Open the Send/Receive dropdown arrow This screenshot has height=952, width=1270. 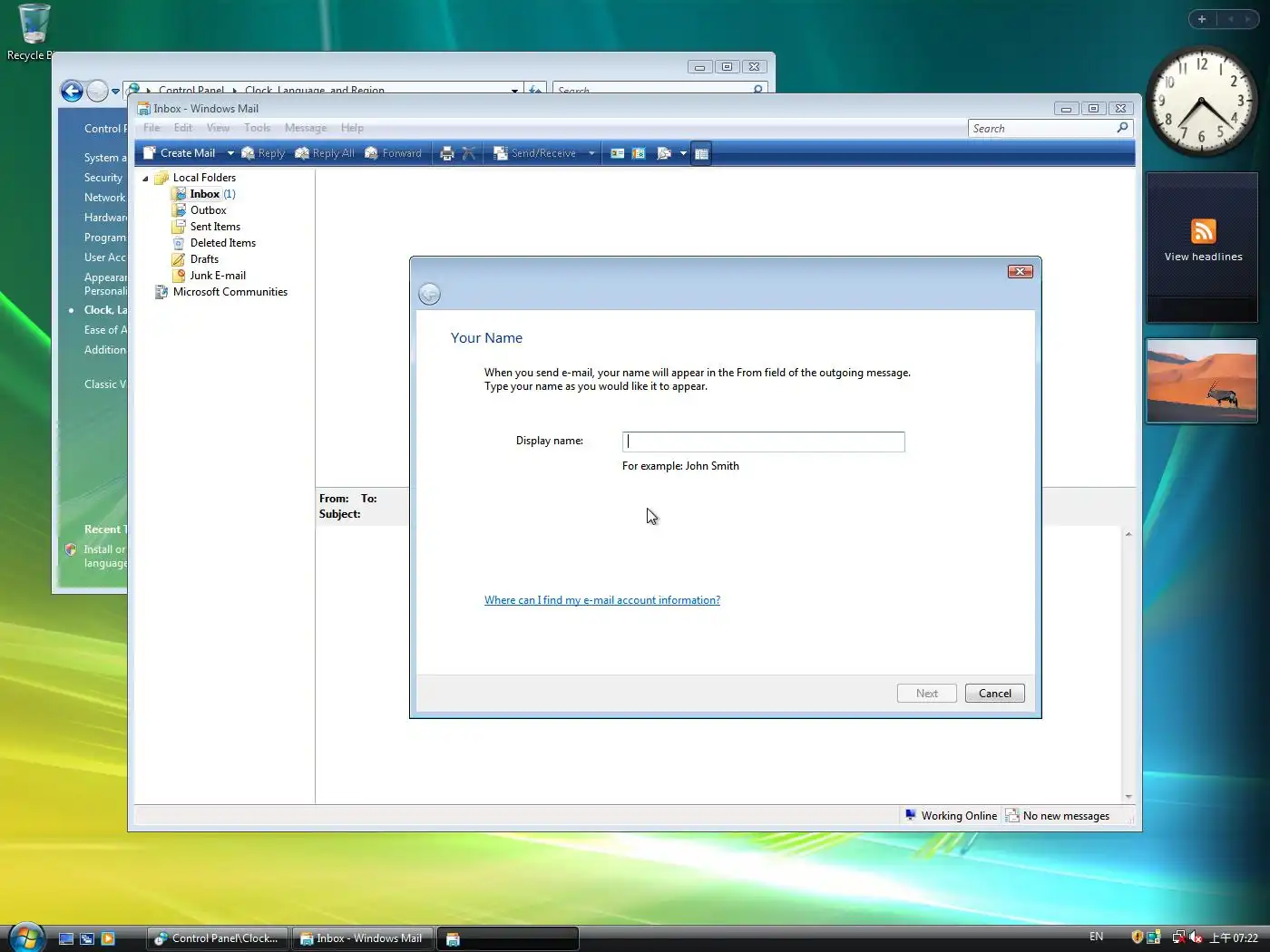(591, 153)
